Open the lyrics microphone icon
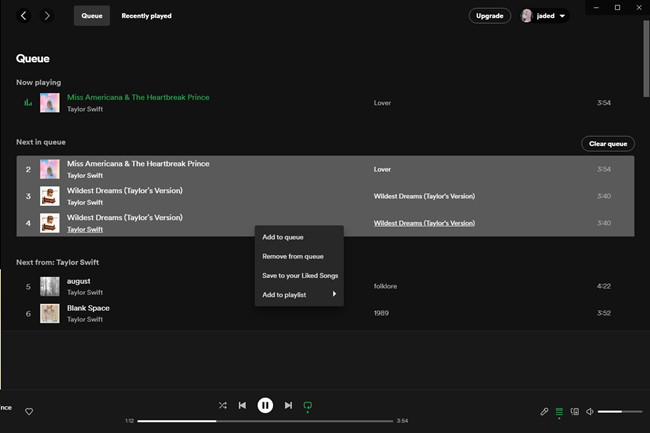 coord(544,411)
